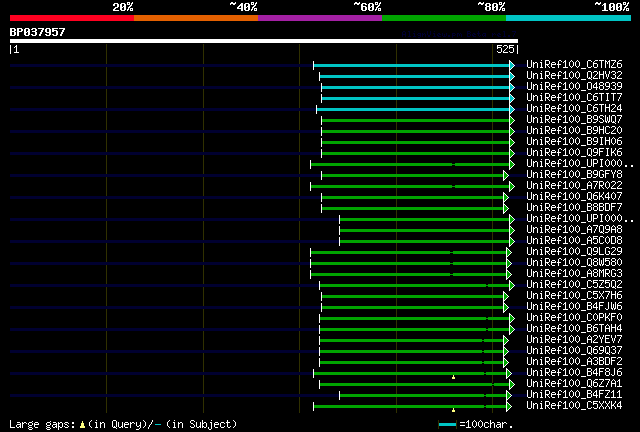Open hit UniRef100_C6TMZ6
The height and width of the screenshot is (432, 640).
(574, 65)
